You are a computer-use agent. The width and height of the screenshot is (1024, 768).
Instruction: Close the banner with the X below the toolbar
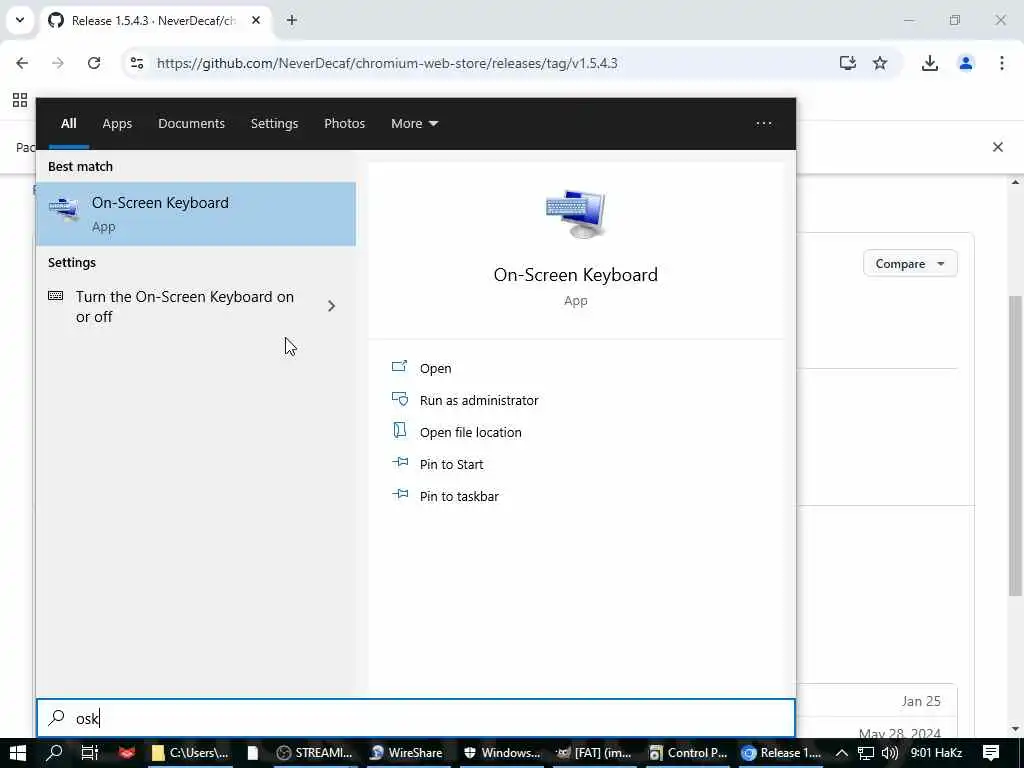(997, 147)
